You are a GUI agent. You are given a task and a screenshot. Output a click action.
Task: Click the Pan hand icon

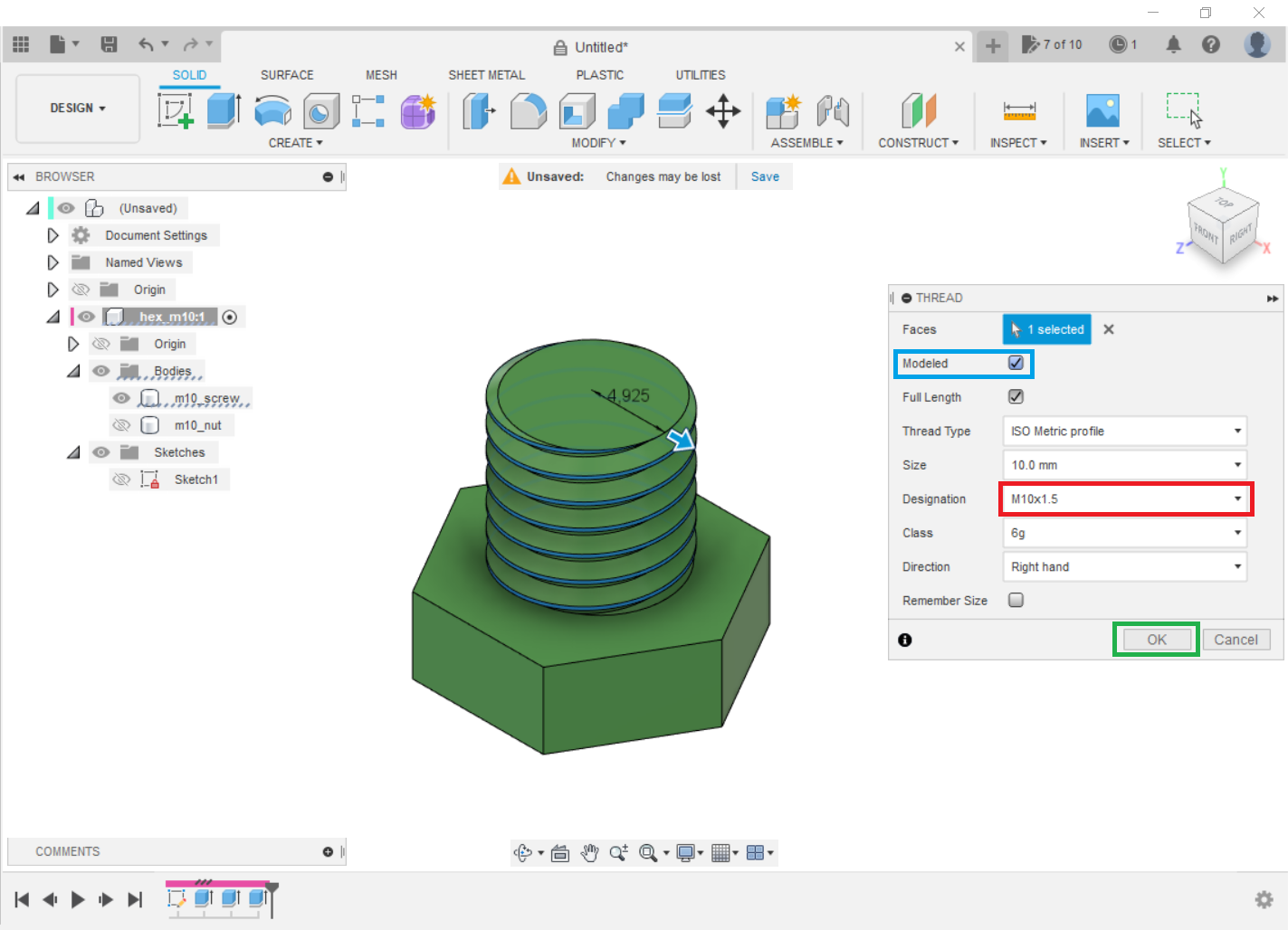click(x=590, y=852)
